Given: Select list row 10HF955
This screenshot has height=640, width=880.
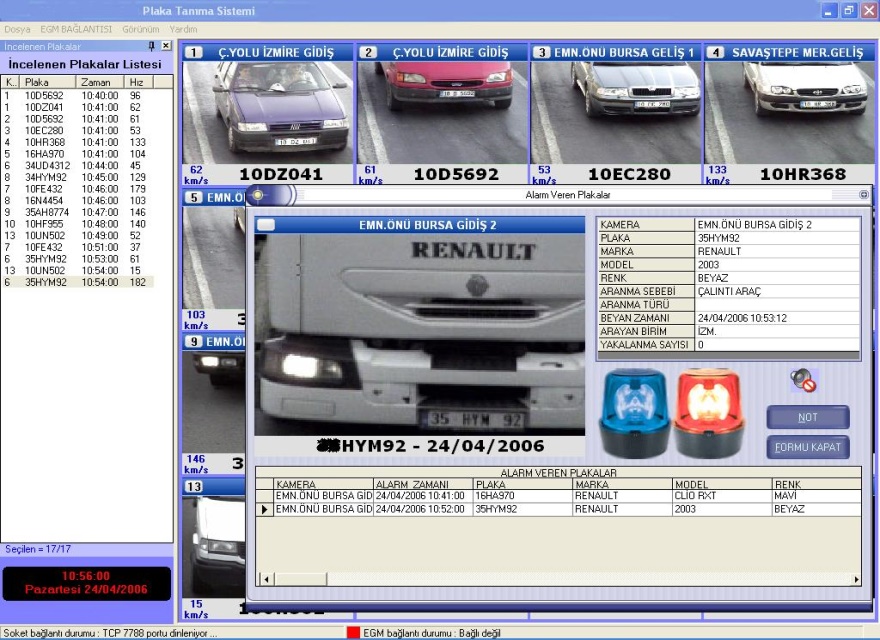Looking at the screenshot, I should coord(77,224).
